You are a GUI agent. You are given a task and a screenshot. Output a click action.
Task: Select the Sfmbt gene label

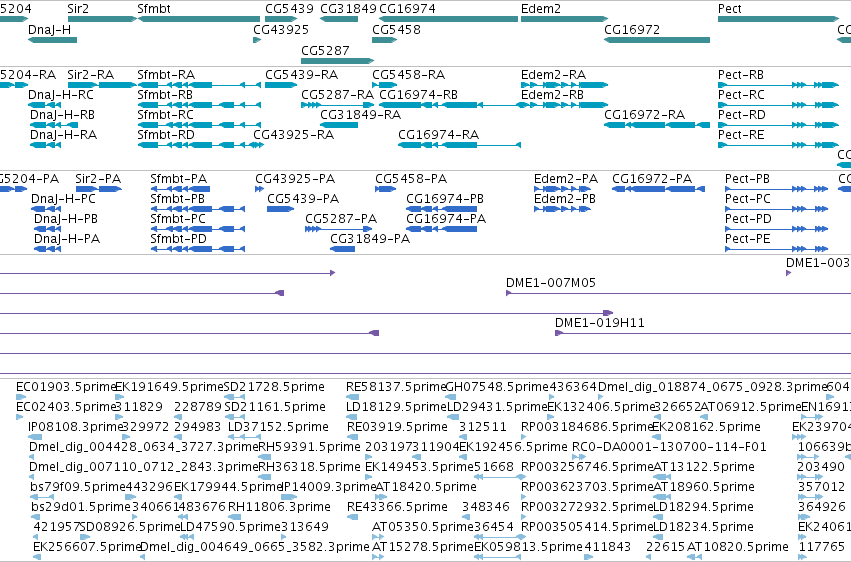coord(154,9)
